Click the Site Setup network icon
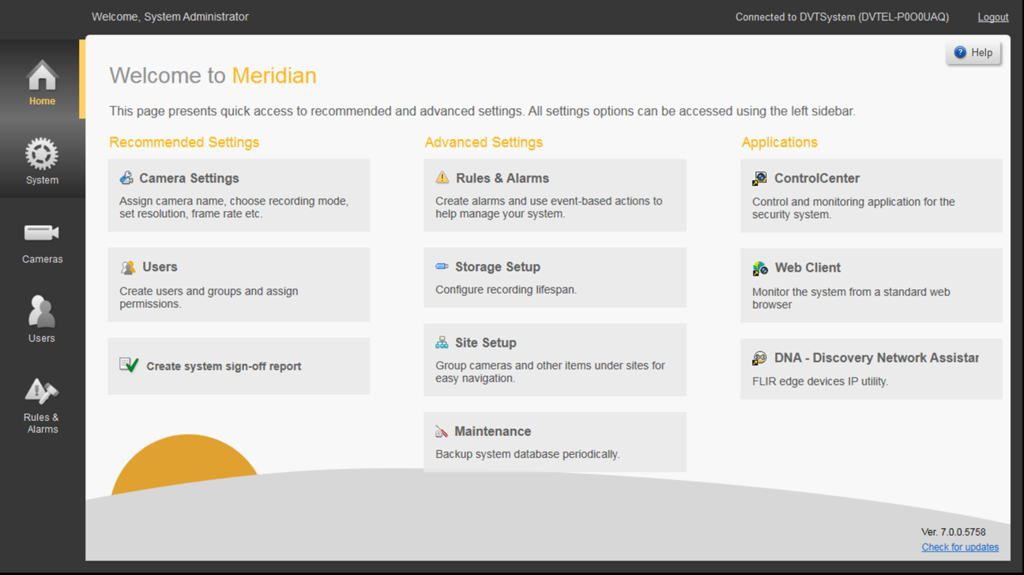The height and width of the screenshot is (575, 1024). pos(442,342)
